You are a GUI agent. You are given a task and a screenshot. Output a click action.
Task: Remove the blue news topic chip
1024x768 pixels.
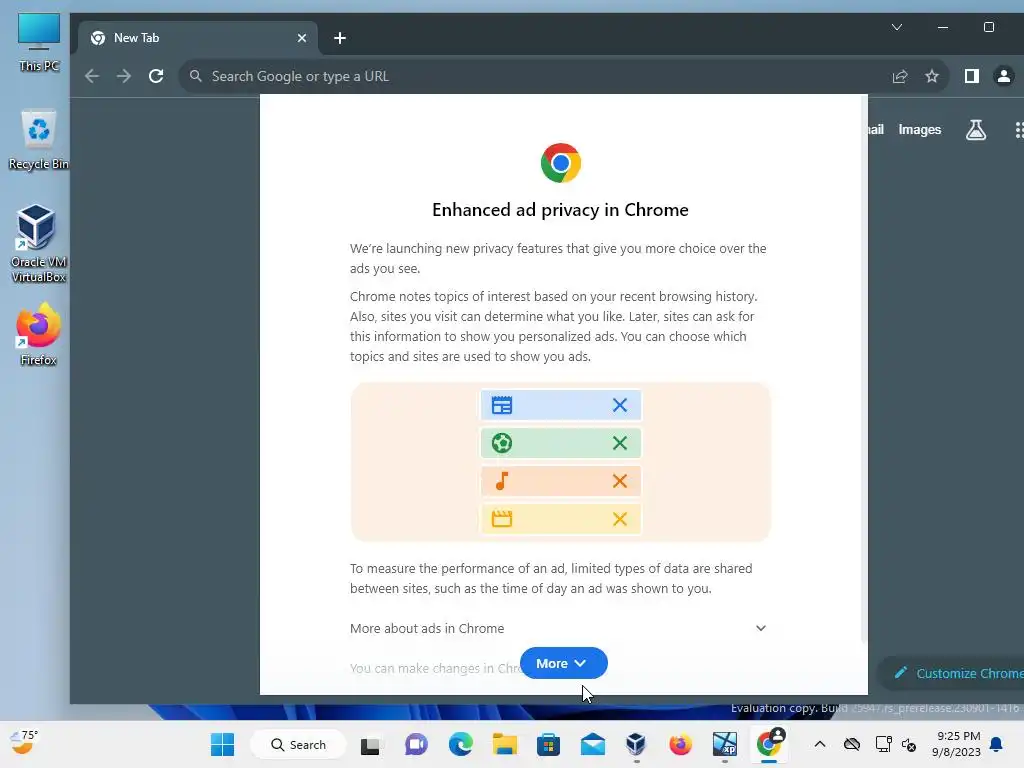click(x=620, y=405)
